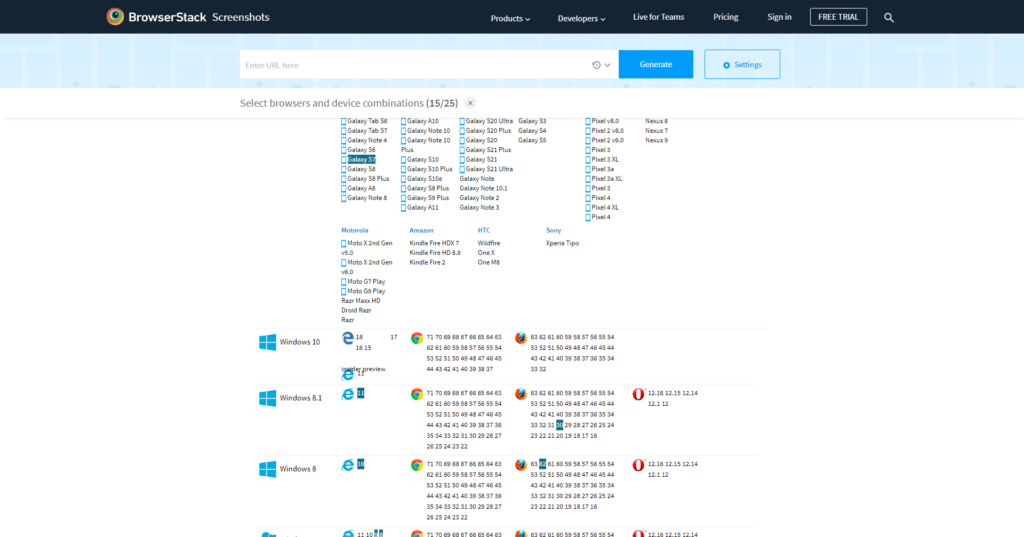Viewport: 1024px width, 537px height.
Task: Click the Internet Explorer icon for Windows 8.1
Action: point(347,394)
